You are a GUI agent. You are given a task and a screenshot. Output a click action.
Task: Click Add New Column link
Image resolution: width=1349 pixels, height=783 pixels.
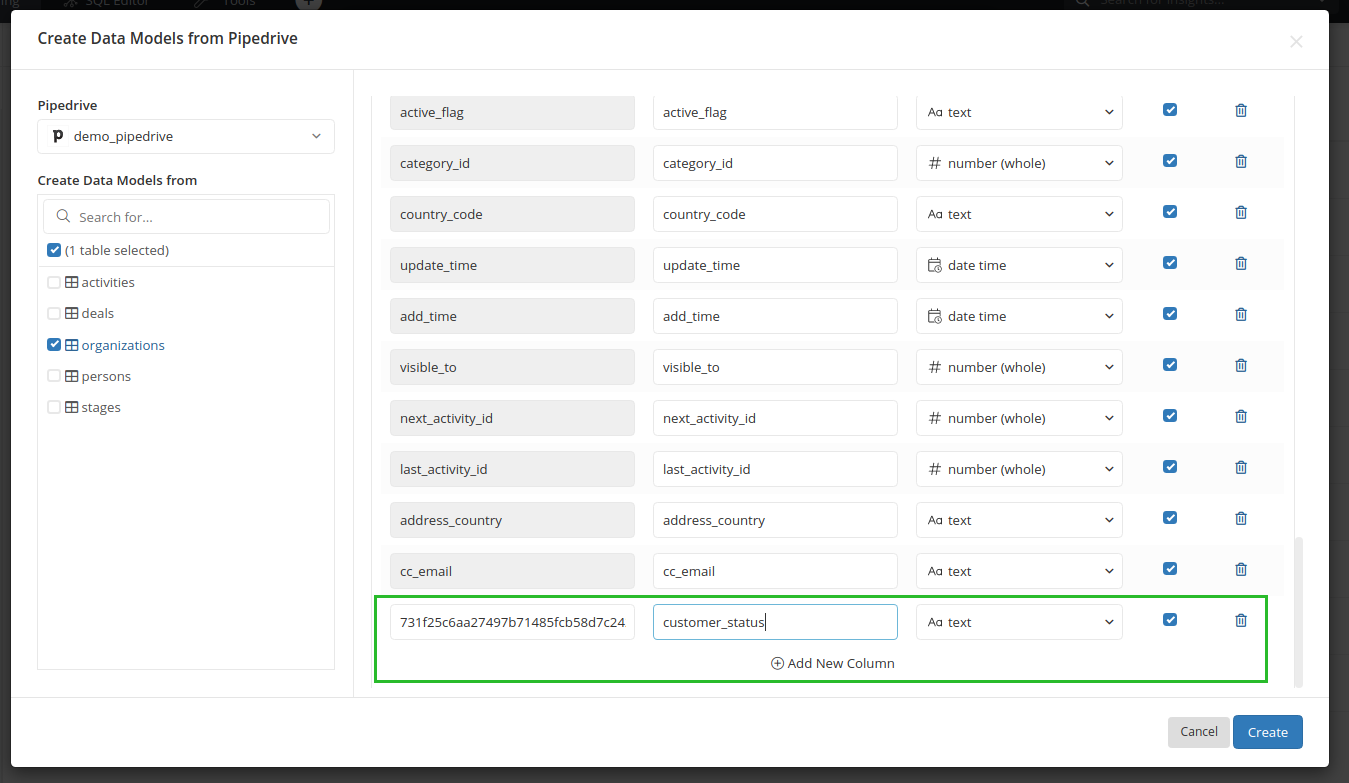pos(832,663)
